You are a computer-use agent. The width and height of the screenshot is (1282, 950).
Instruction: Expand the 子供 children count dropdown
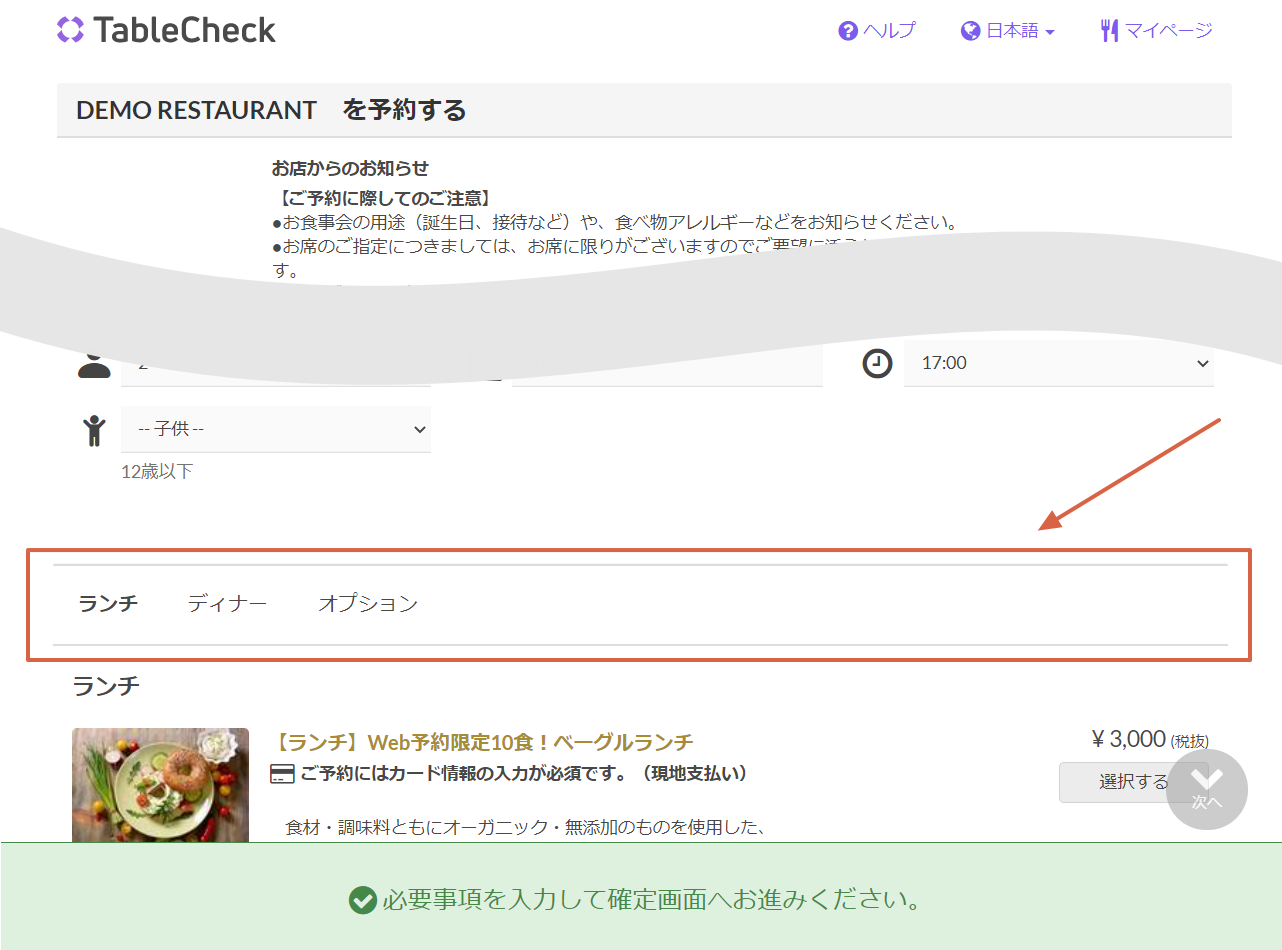click(276, 429)
